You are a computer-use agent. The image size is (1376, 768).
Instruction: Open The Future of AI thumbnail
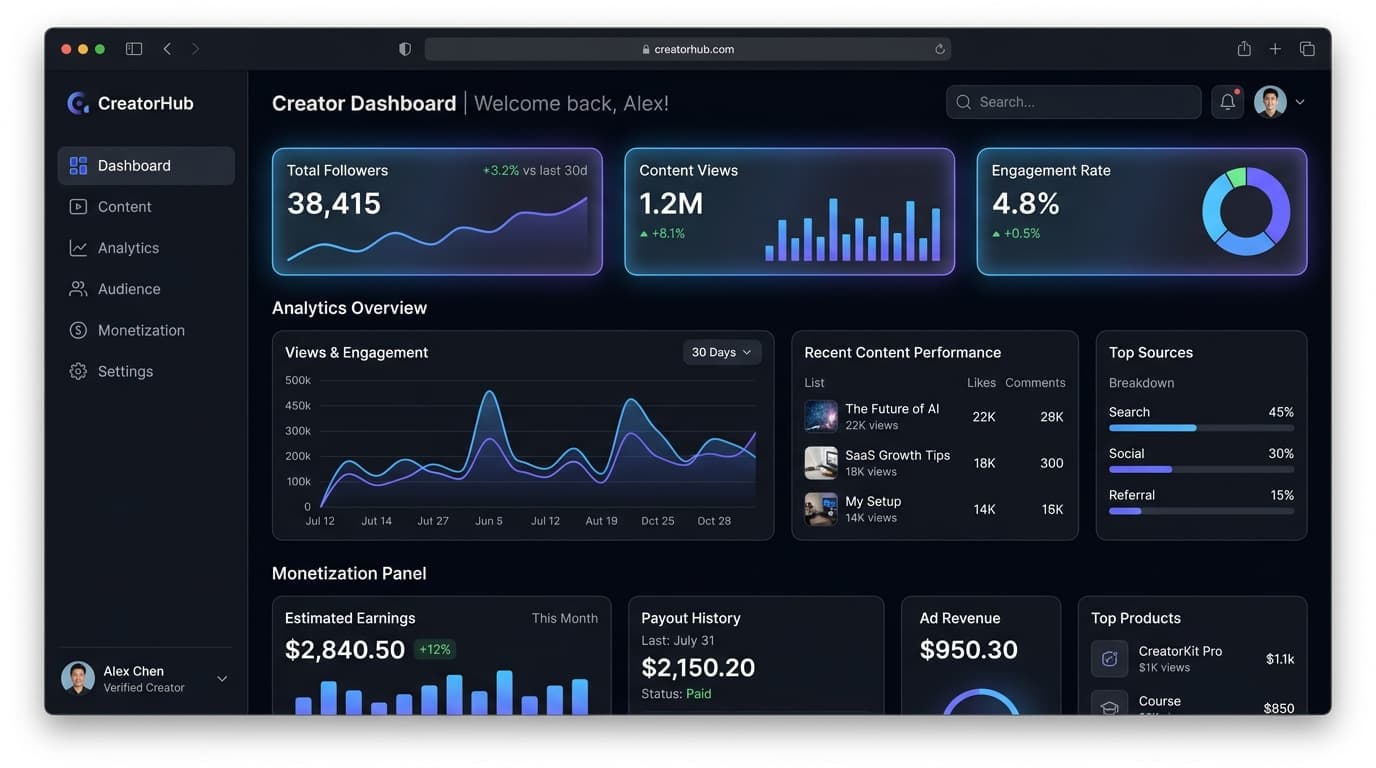tap(821, 417)
